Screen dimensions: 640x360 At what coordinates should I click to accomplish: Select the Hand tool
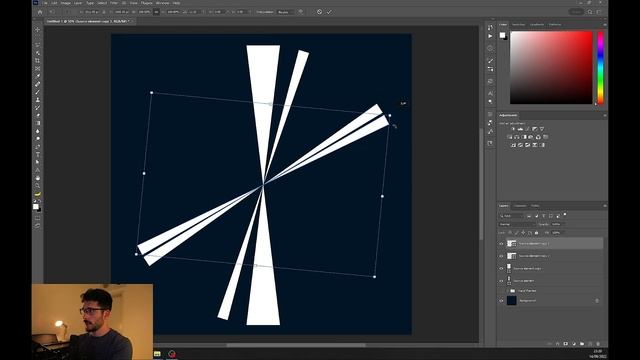point(38,178)
